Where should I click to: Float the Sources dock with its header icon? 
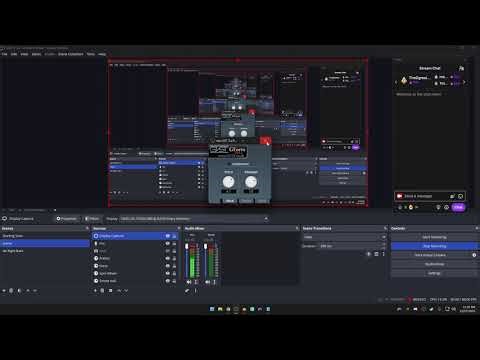click(x=179, y=228)
